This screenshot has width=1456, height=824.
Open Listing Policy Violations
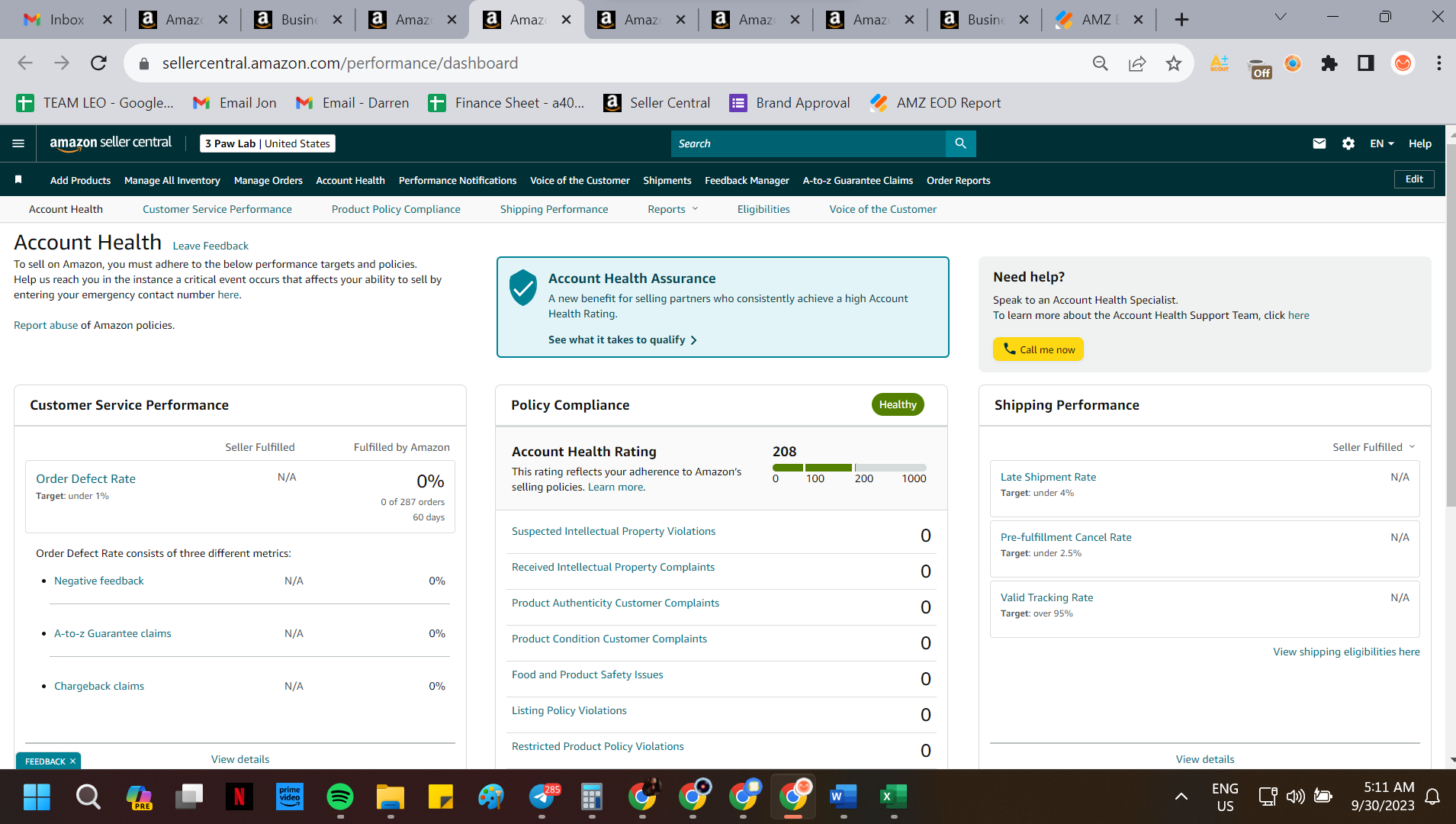pyautogui.click(x=569, y=710)
